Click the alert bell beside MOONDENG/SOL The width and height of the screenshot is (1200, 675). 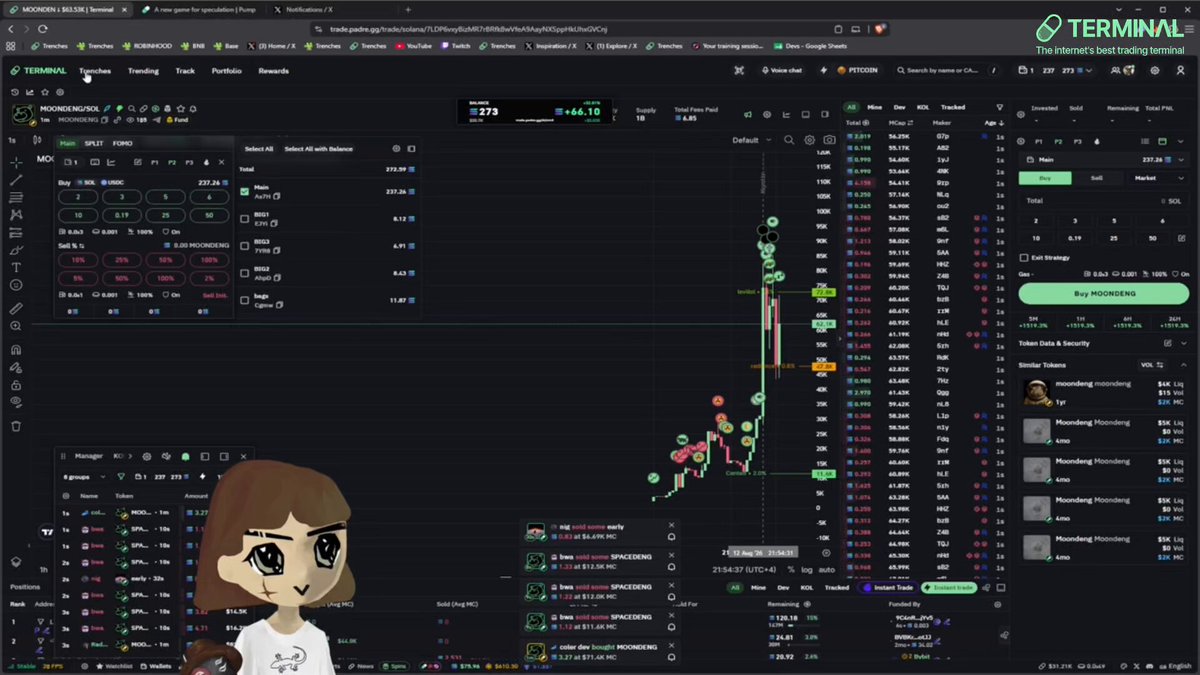click(x=192, y=108)
